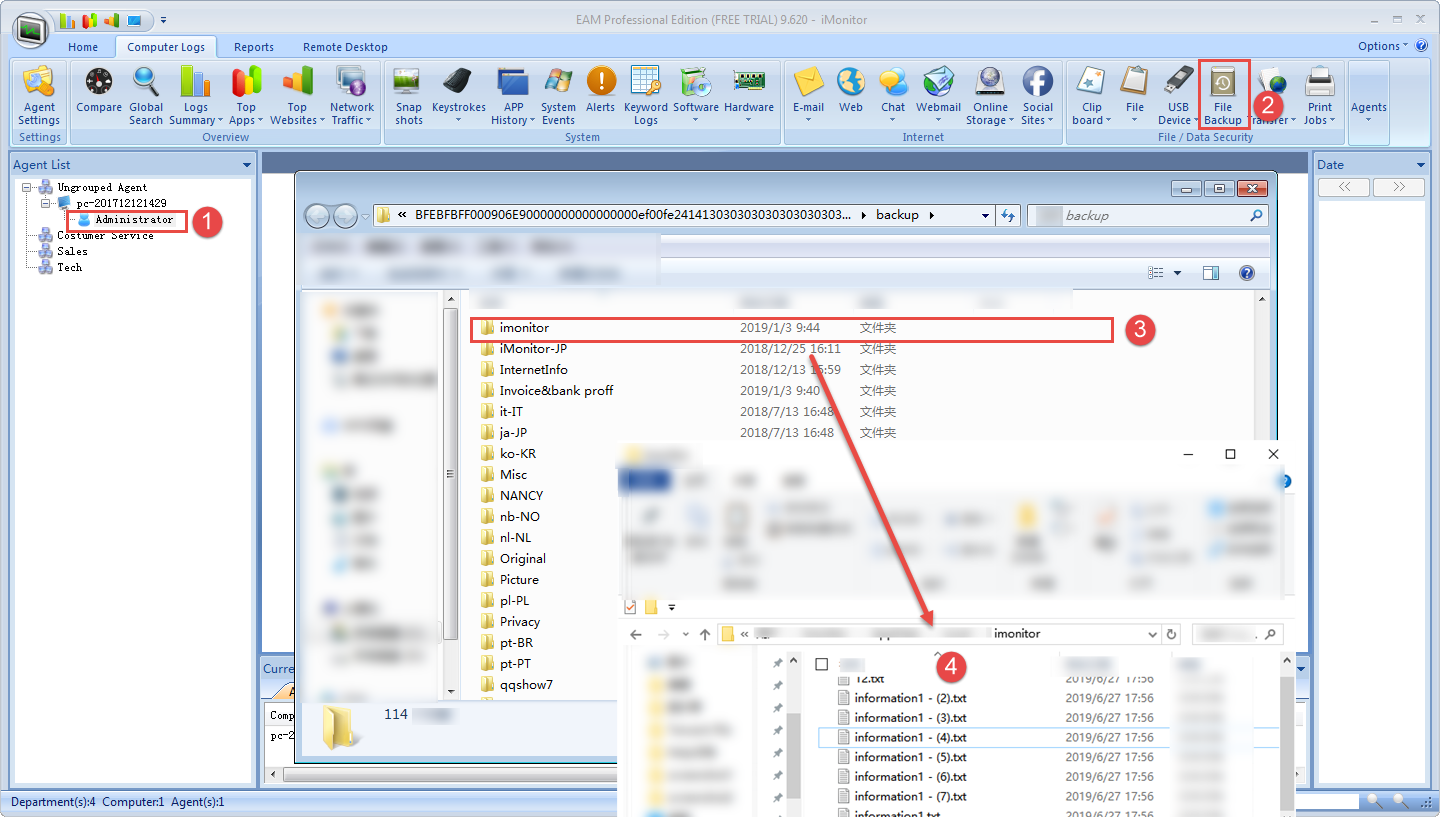Go to previous date range
Viewport: 1440px width, 817px height.
[1345, 187]
